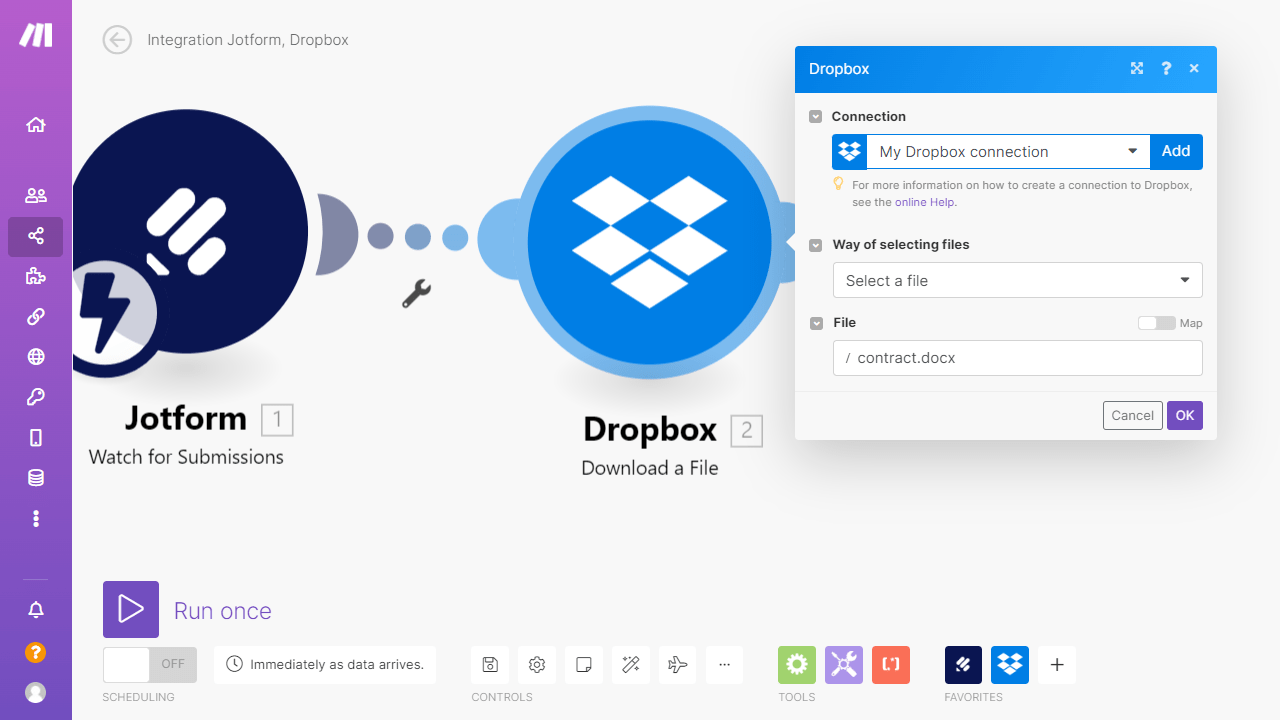Open the My Dropbox connection dropdown
Viewport: 1280px width, 720px height.
tap(1008, 152)
